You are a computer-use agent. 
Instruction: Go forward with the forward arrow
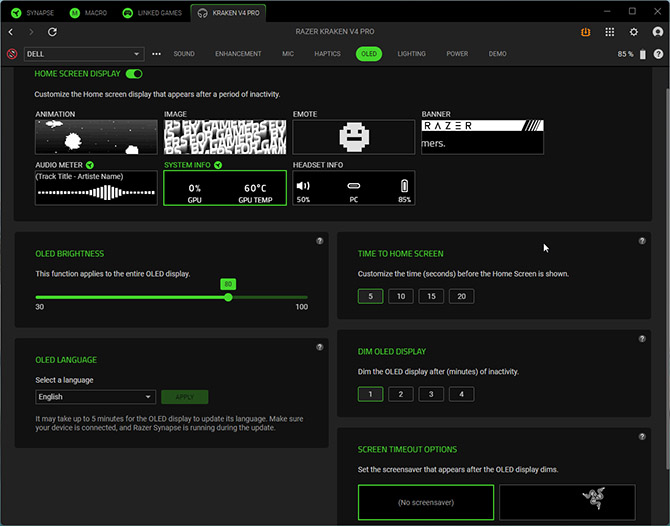31,32
